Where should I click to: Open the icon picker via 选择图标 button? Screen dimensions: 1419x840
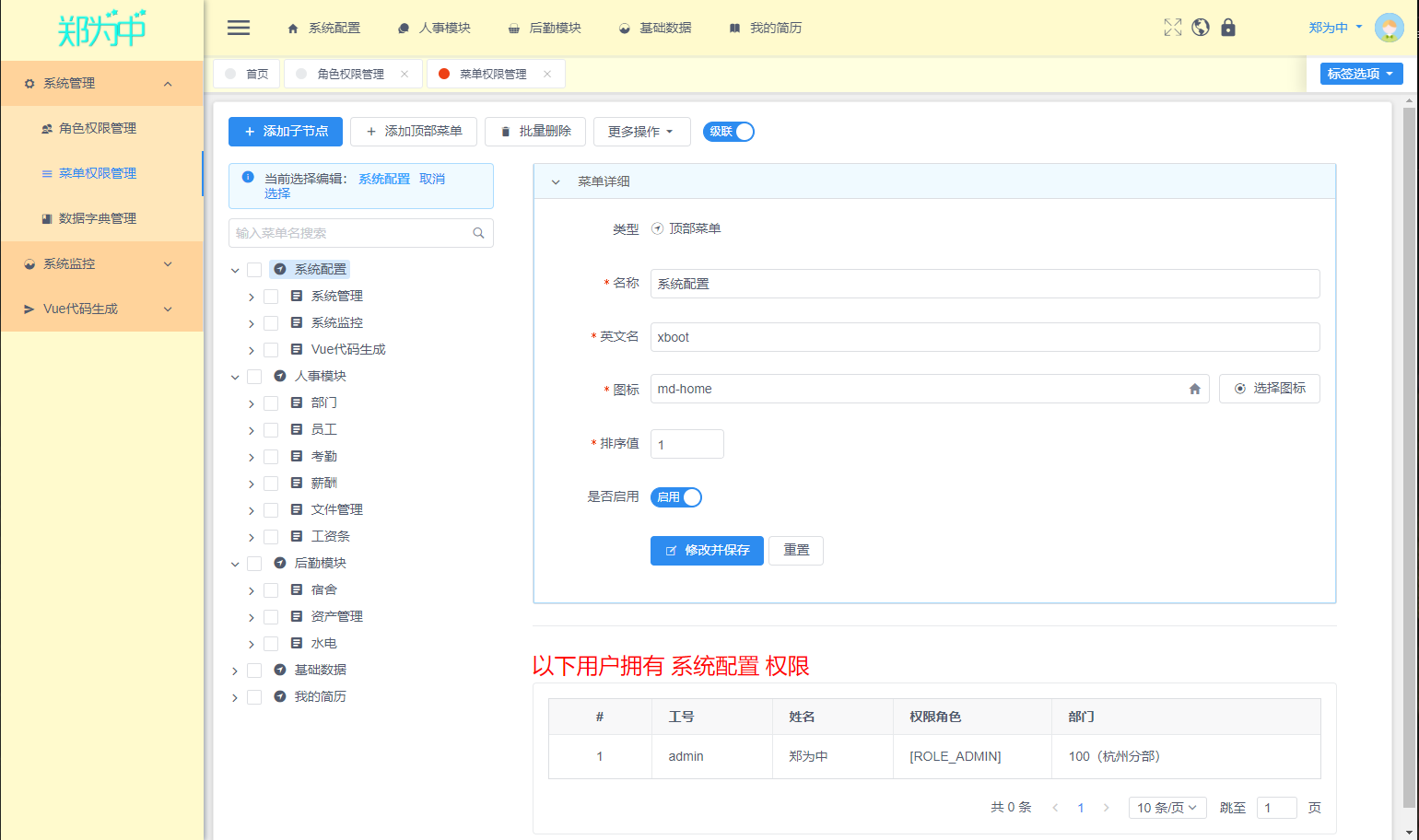click(1269, 388)
